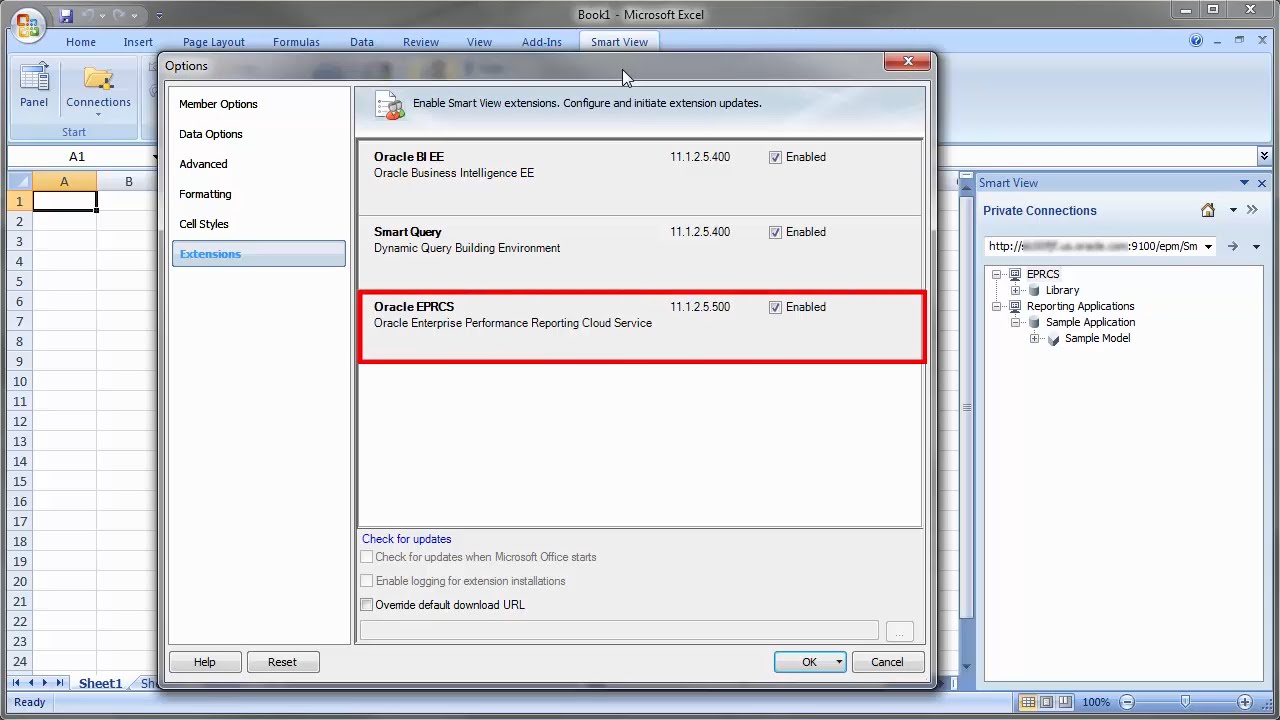Click the Save icon in Quick Access toolbar
Viewport: 1280px width, 720px height.
click(x=66, y=15)
